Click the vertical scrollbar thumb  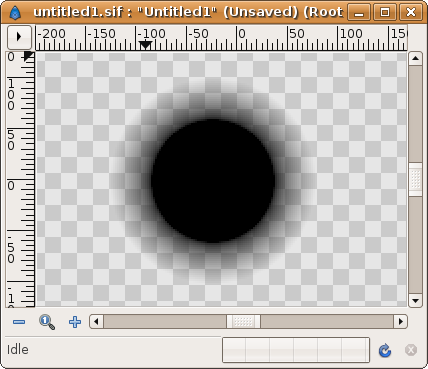tap(415, 179)
